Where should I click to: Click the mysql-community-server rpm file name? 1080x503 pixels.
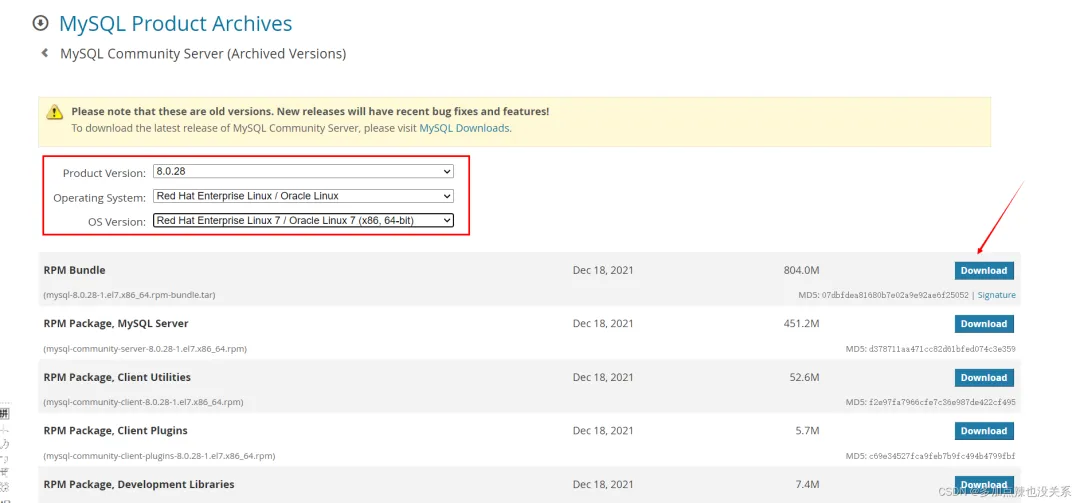tap(145, 349)
